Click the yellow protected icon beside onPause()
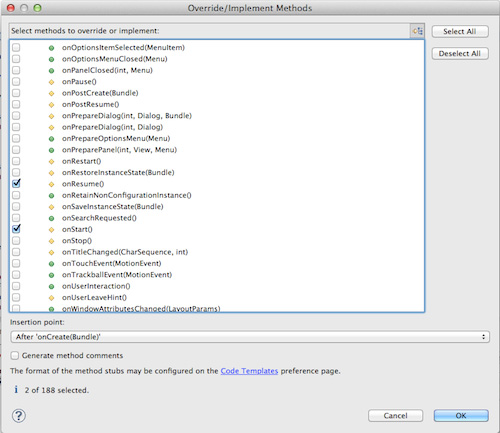Image resolution: width=500 pixels, height=433 pixels. [51, 82]
